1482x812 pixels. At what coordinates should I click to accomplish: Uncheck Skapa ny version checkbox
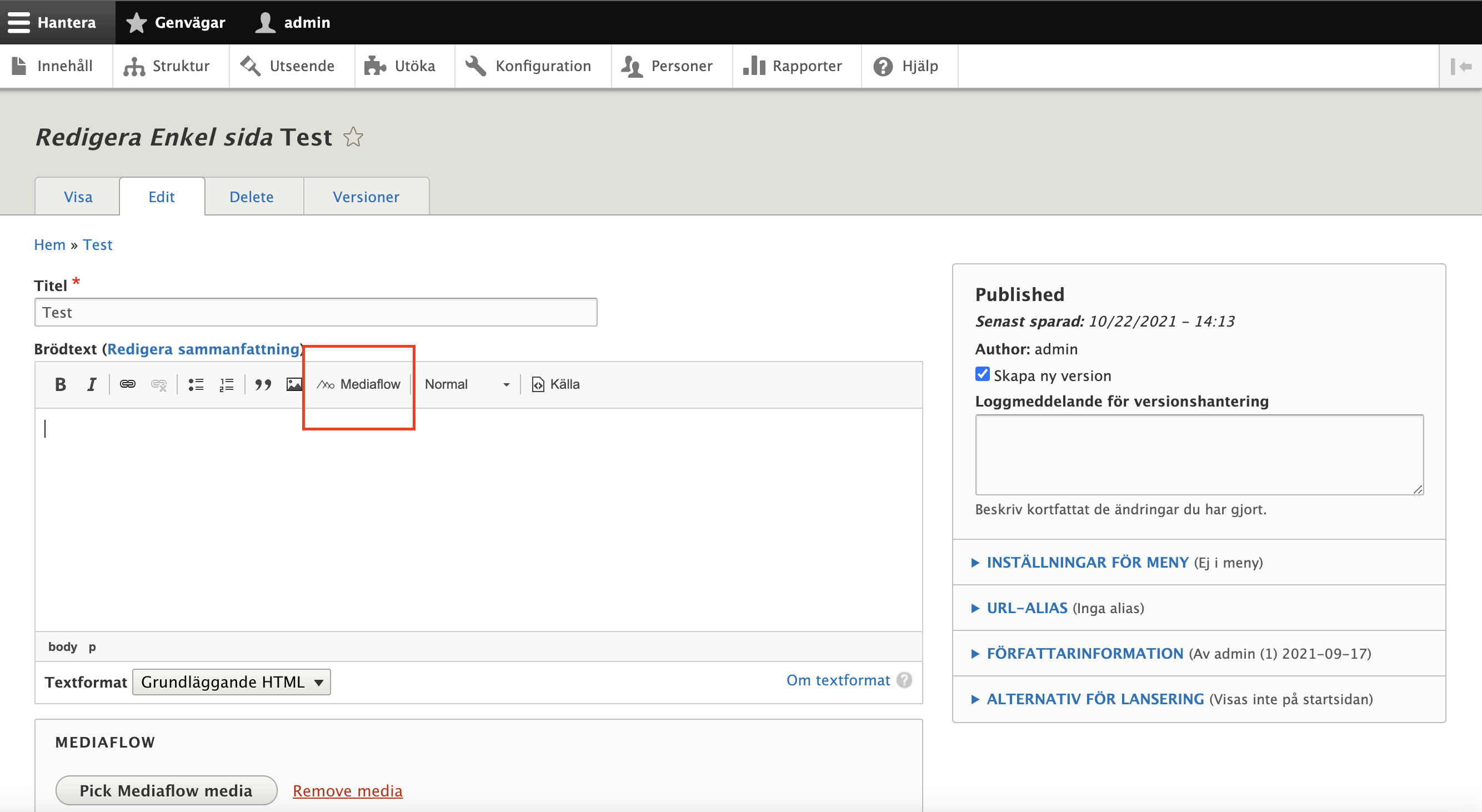point(982,374)
